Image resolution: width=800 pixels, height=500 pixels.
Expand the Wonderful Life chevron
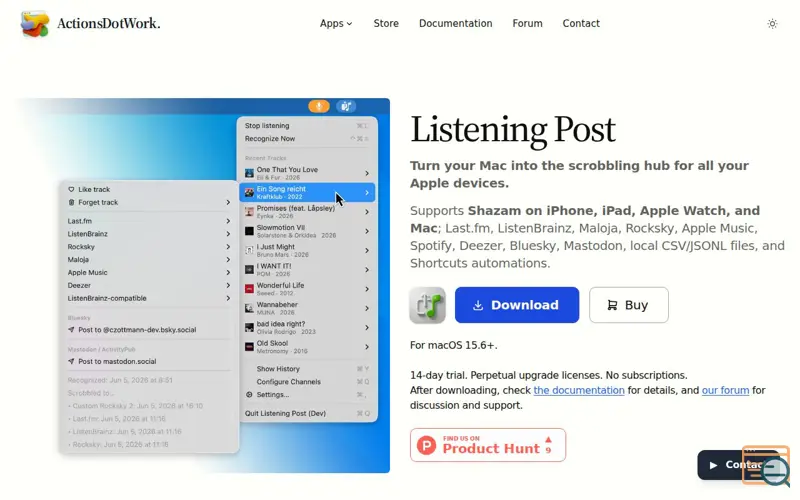point(367,289)
